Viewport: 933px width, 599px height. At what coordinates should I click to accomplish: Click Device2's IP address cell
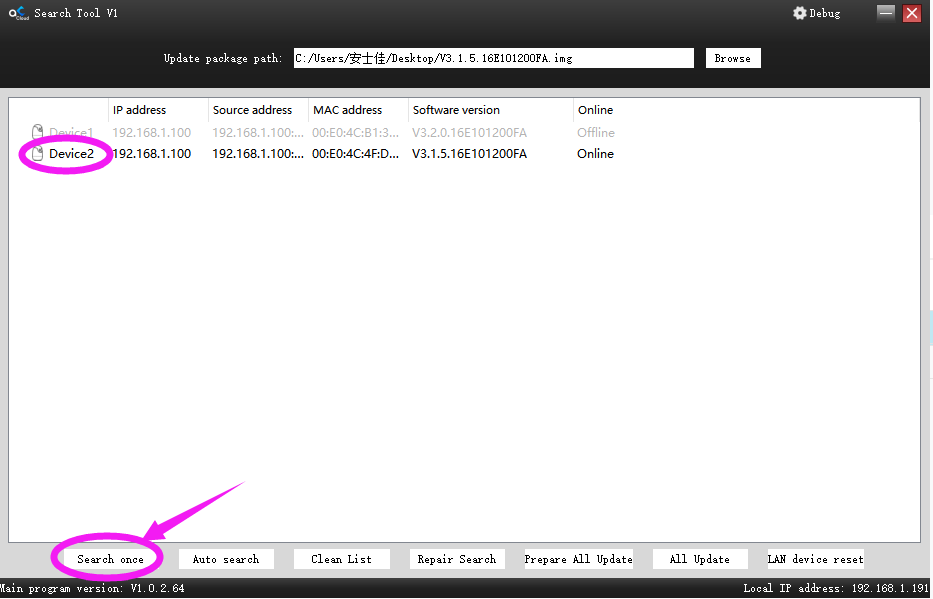(x=152, y=154)
